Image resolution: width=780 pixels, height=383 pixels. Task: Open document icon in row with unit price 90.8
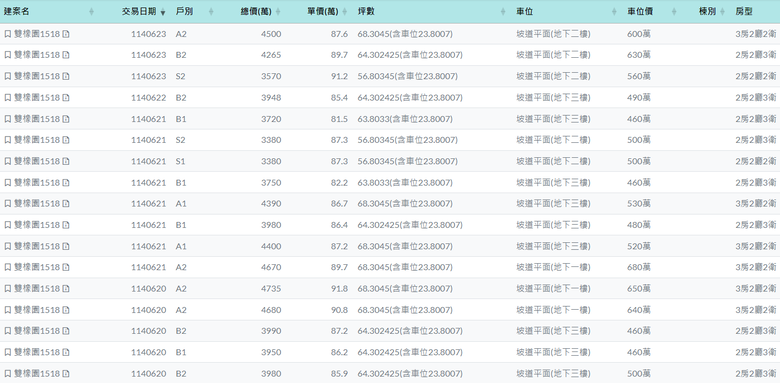66,310
